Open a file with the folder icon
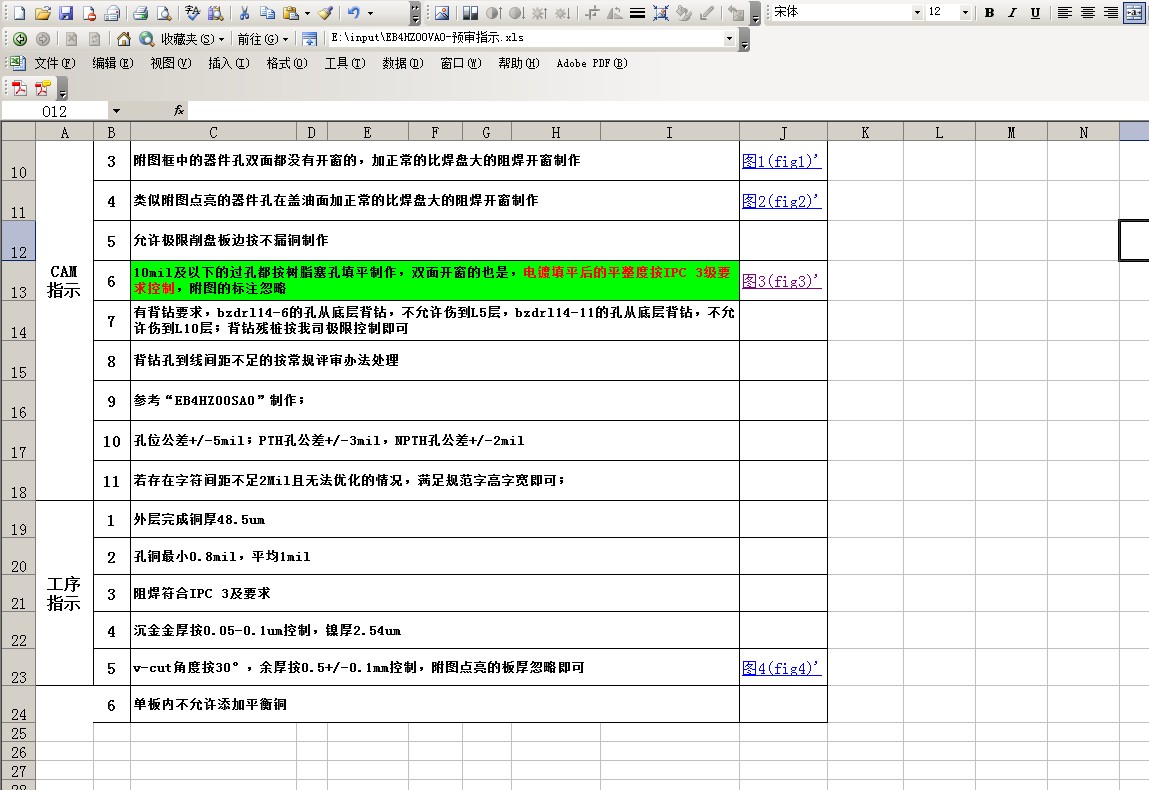 tap(43, 12)
